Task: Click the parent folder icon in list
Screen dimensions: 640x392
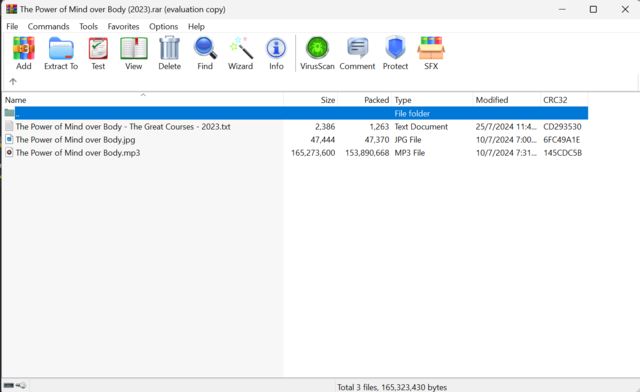Action: coord(9,113)
